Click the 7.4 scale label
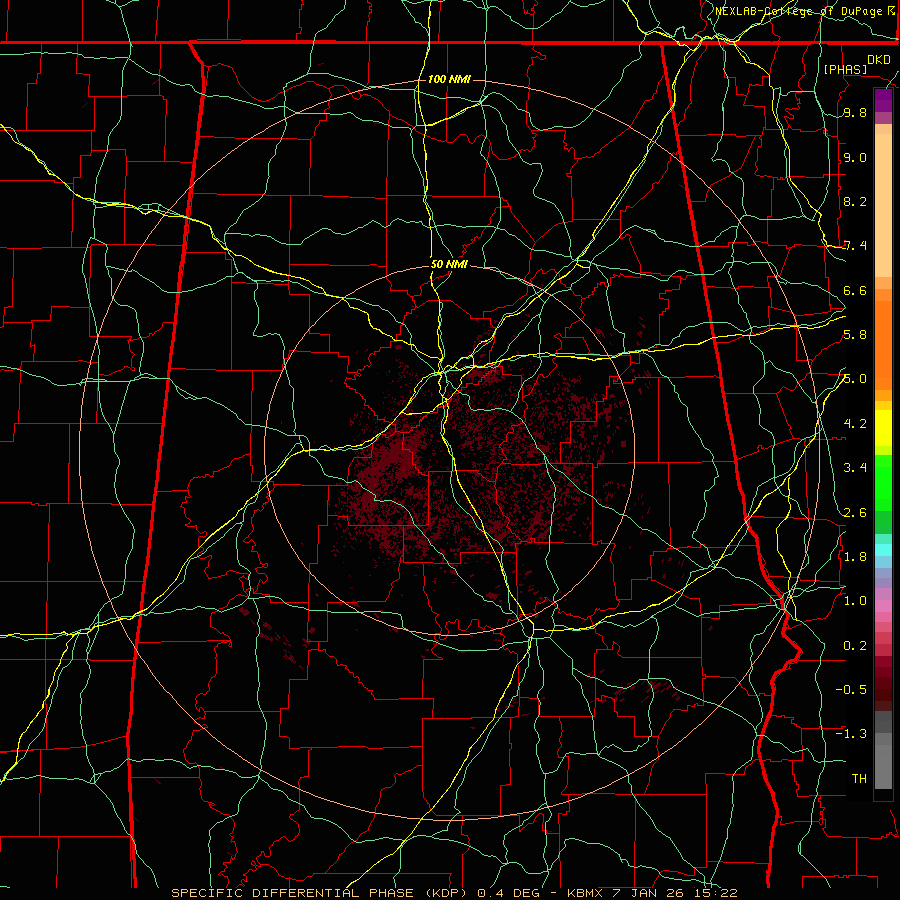The width and height of the screenshot is (900, 900). pyautogui.click(x=855, y=246)
